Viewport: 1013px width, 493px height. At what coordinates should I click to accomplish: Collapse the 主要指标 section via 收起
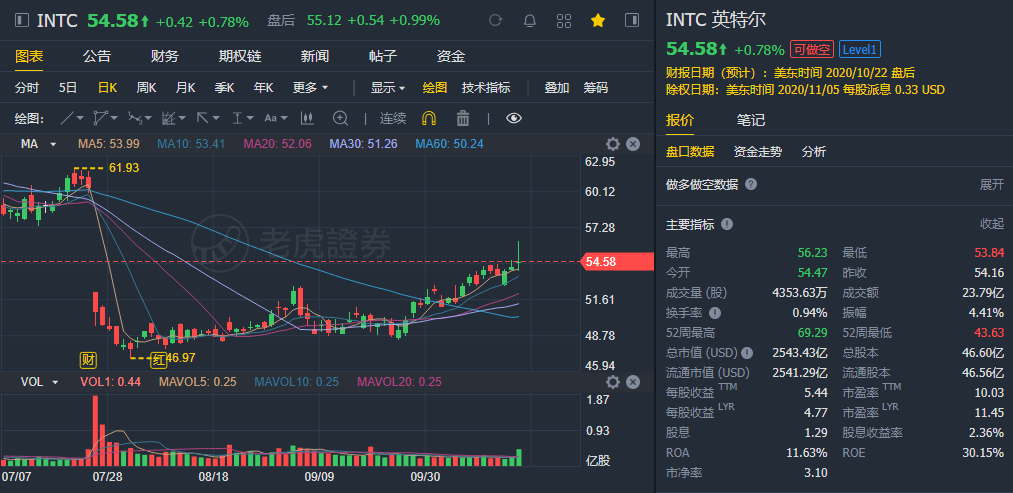(x=992, y=224)
